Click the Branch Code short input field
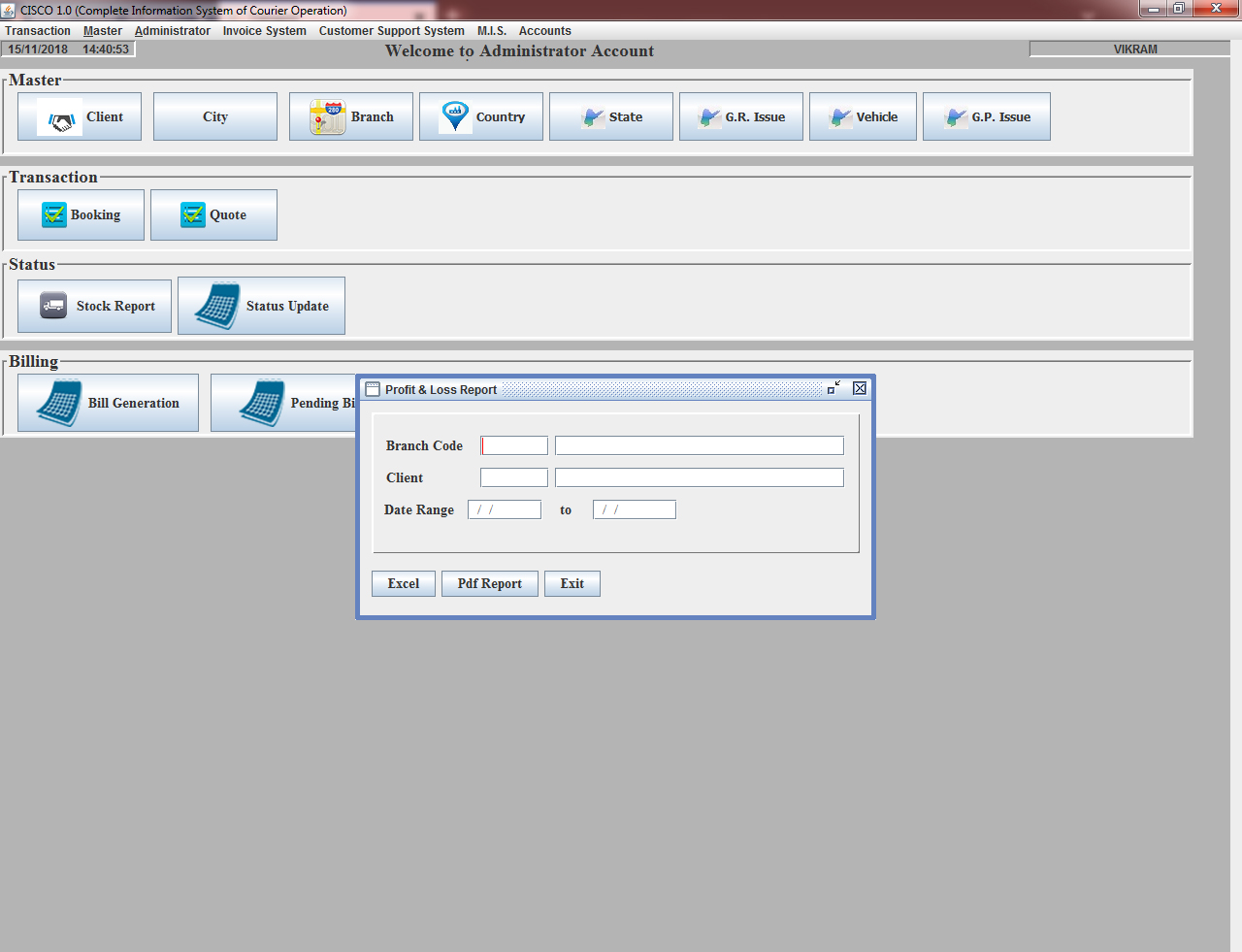Screen dimensions: 1242x952 point(514,445)
